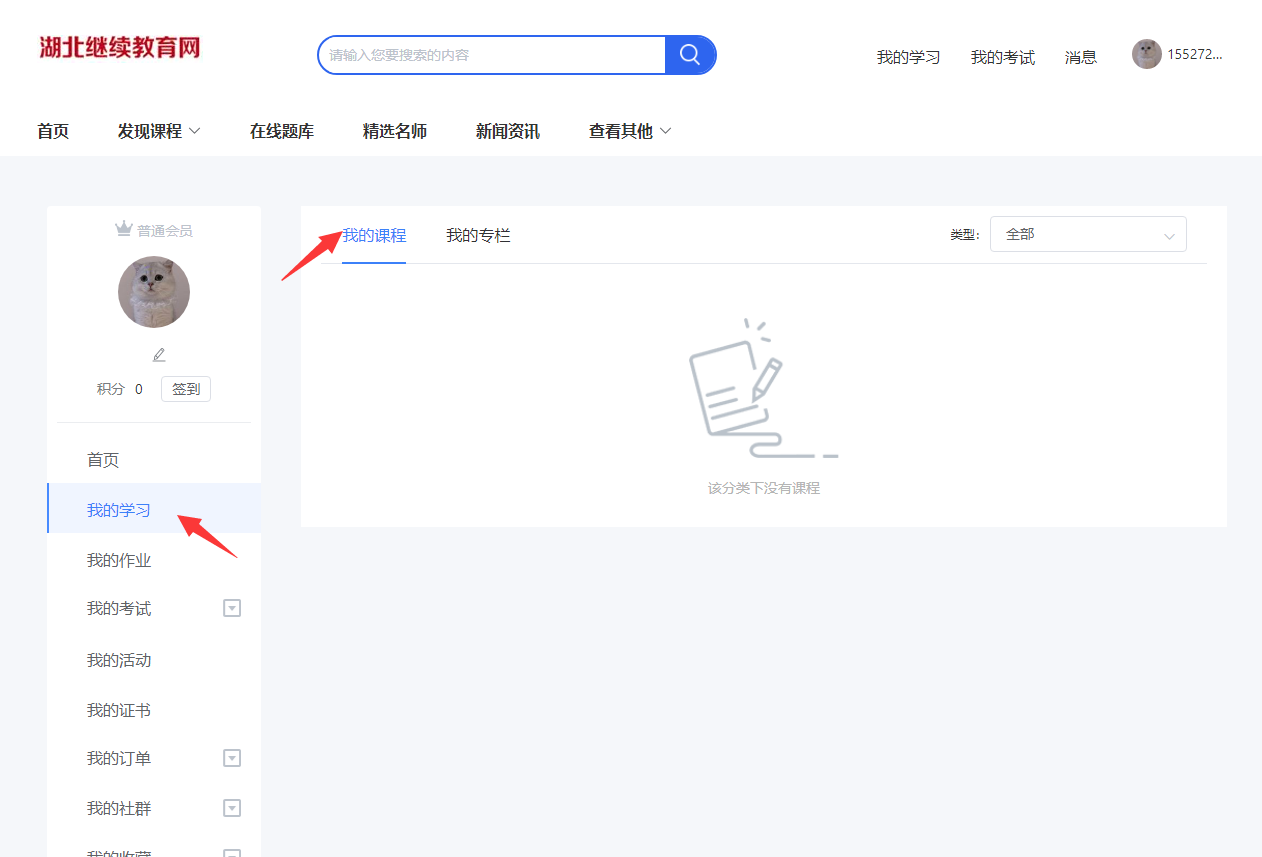The height and width of the screenshot is (857, 1262).
Task: Click the search magnifier icon
Action: click(x=689, y=55)
